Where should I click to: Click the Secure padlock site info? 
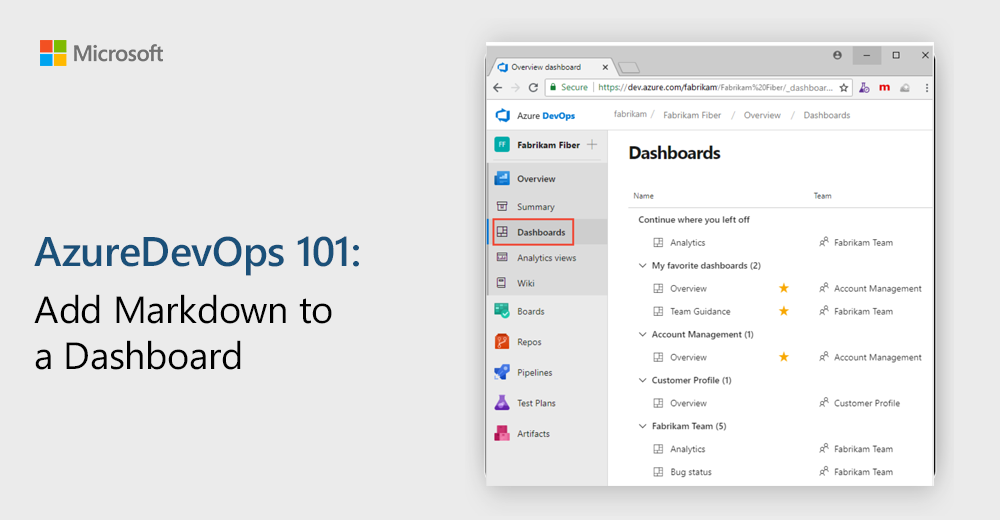[569, 87]
